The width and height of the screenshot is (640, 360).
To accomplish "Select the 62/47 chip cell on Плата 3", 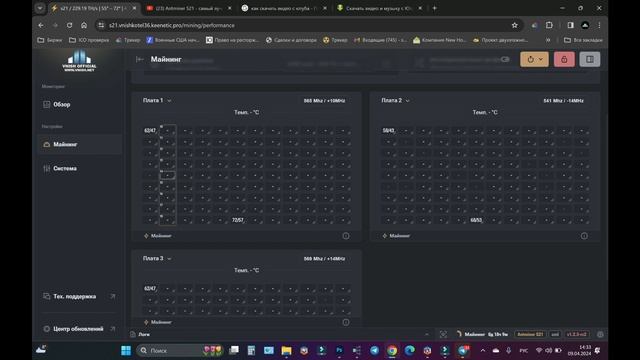I will point(150,289).
